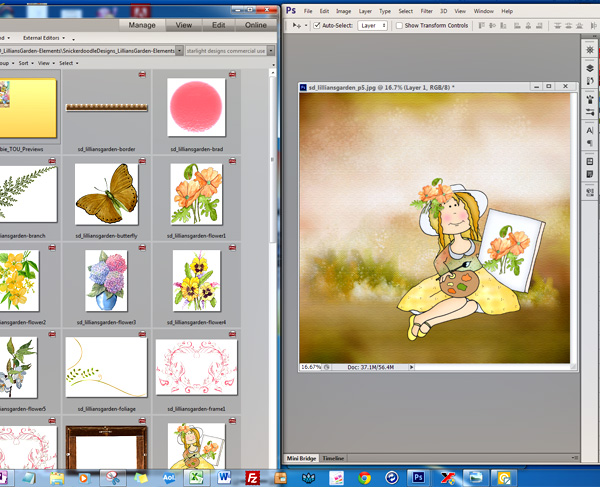The width and height of the screenshot is (600, 487).
Task: Open External Editors dropdown menu
Action: 44,38
